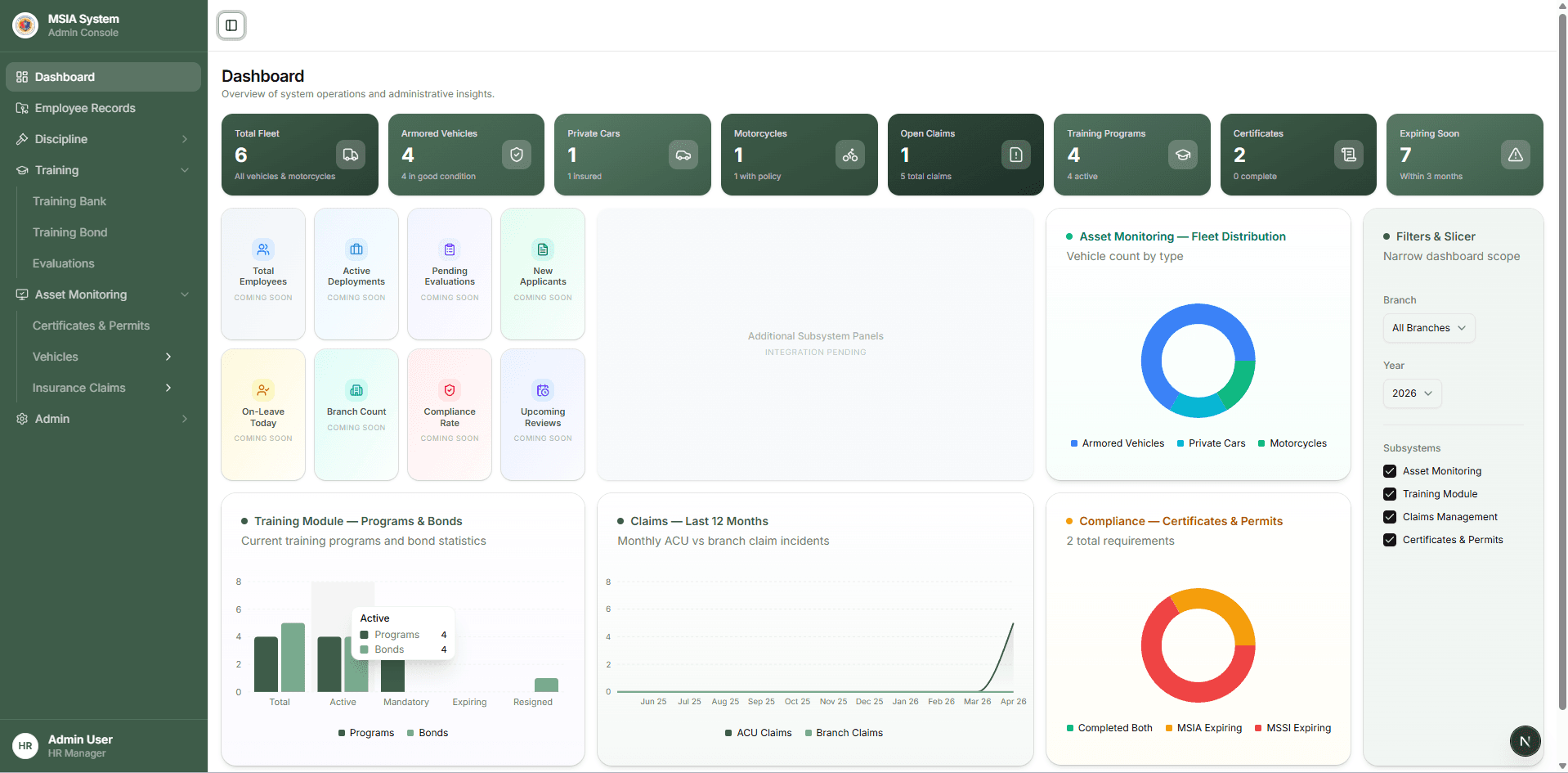
Task: Click the Pending Evaluations clipboard icon
Action: (450, 249)
